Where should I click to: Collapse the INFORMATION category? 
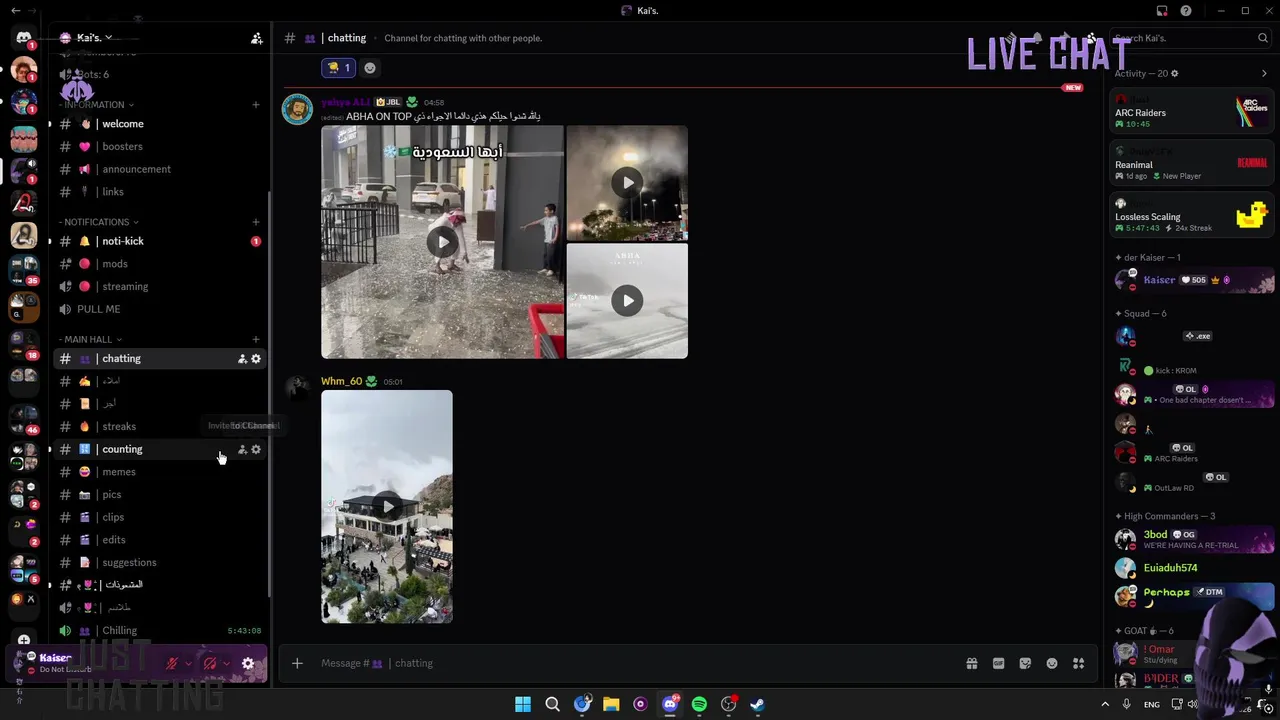95,105
